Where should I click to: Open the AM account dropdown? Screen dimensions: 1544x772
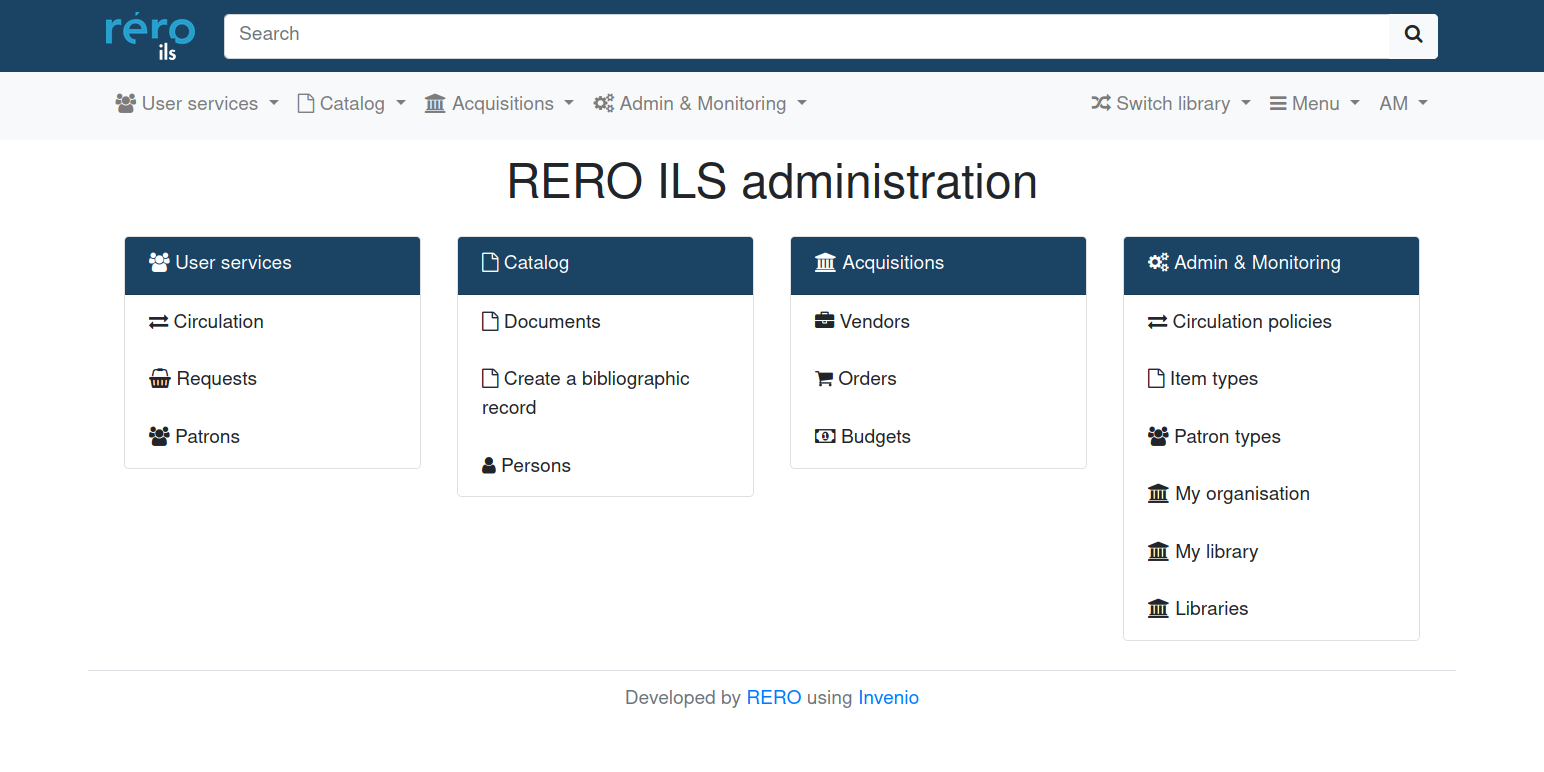1402,103
